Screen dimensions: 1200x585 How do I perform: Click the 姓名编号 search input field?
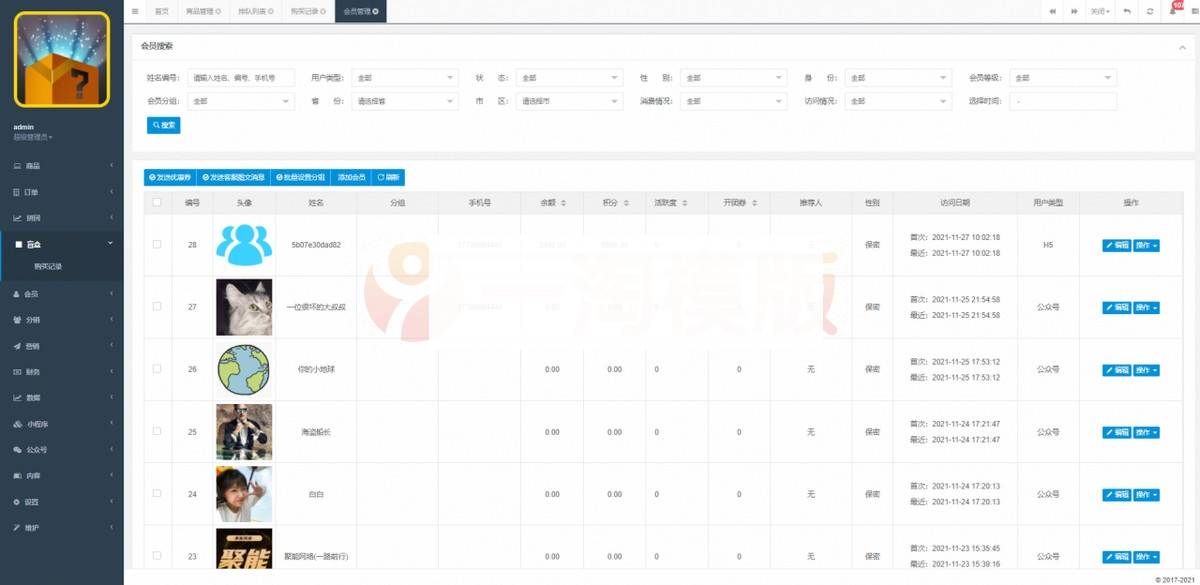(241, 77)
